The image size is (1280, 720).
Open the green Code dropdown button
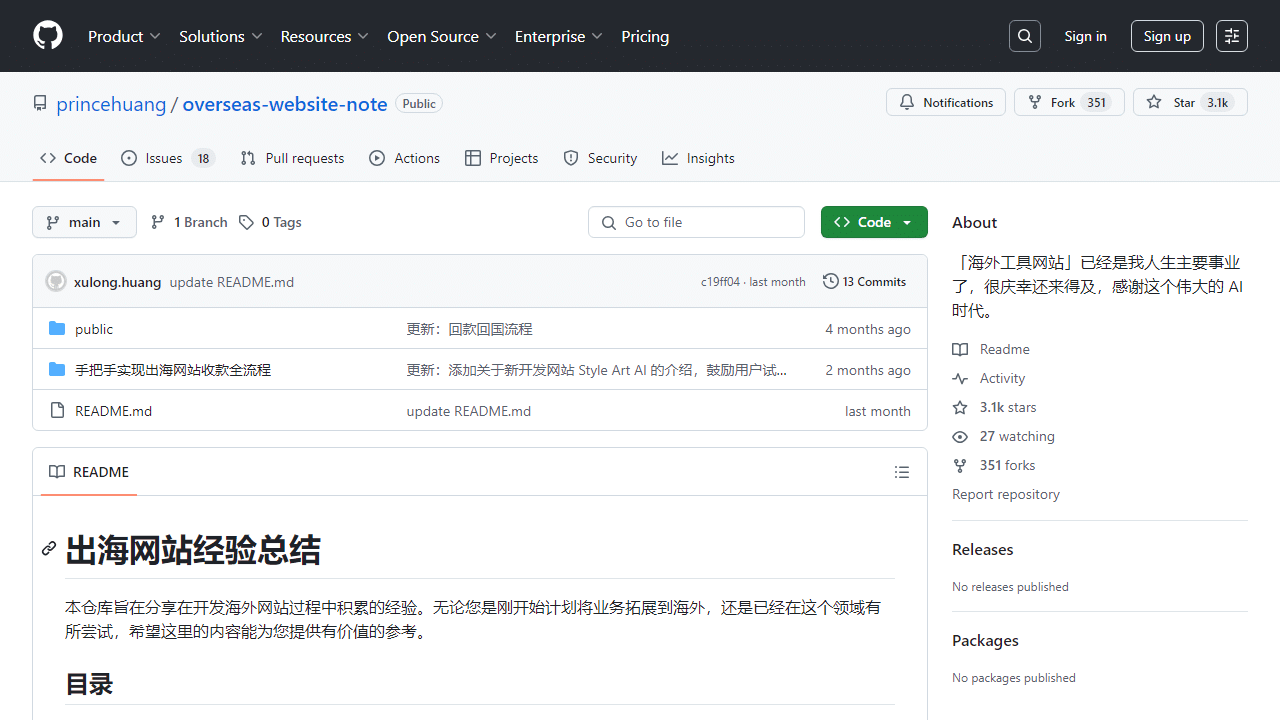pos(874,222)
